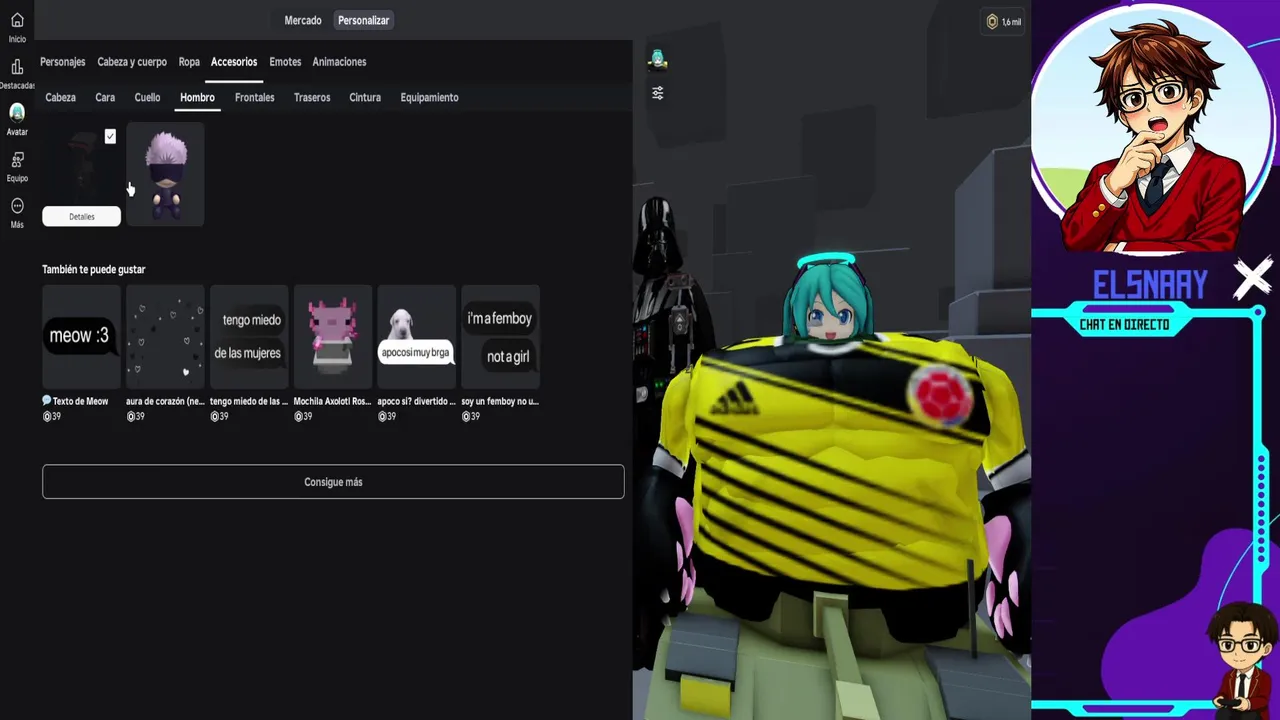Click the Robux balance 1,6 mil icon
This screenshot has width=1280, height=720.
click(1003, 22)
